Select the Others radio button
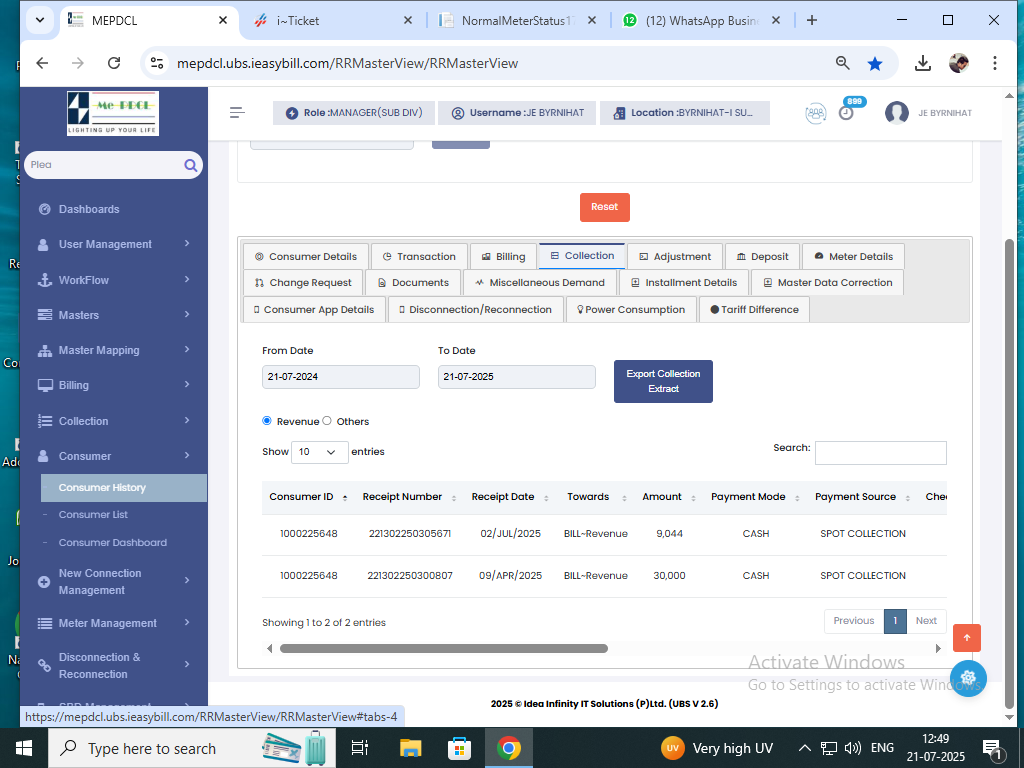The height and width of the screenshot is (768, 1024). tap(327, 421)
